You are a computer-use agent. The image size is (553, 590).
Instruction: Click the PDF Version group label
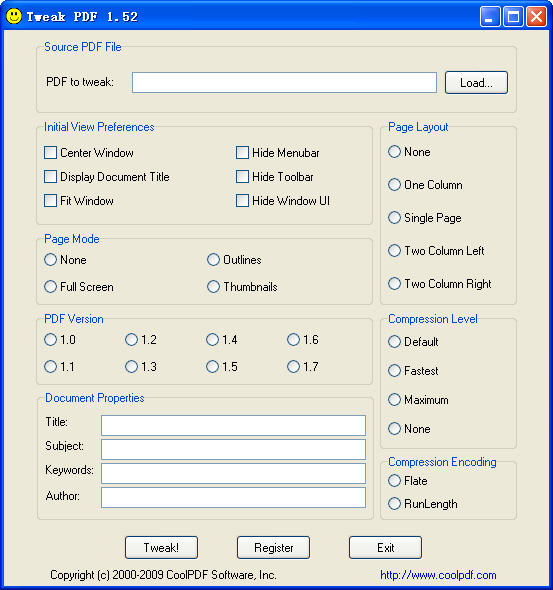click(74, 319)
